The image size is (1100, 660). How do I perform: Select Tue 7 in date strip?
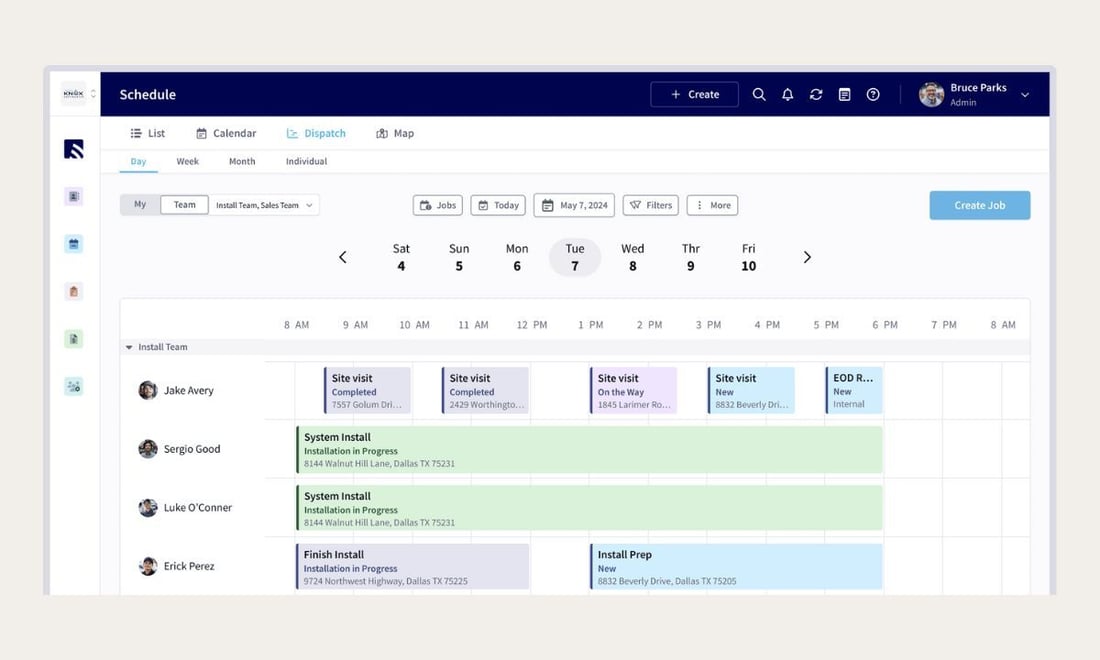[x=575, y=257]
